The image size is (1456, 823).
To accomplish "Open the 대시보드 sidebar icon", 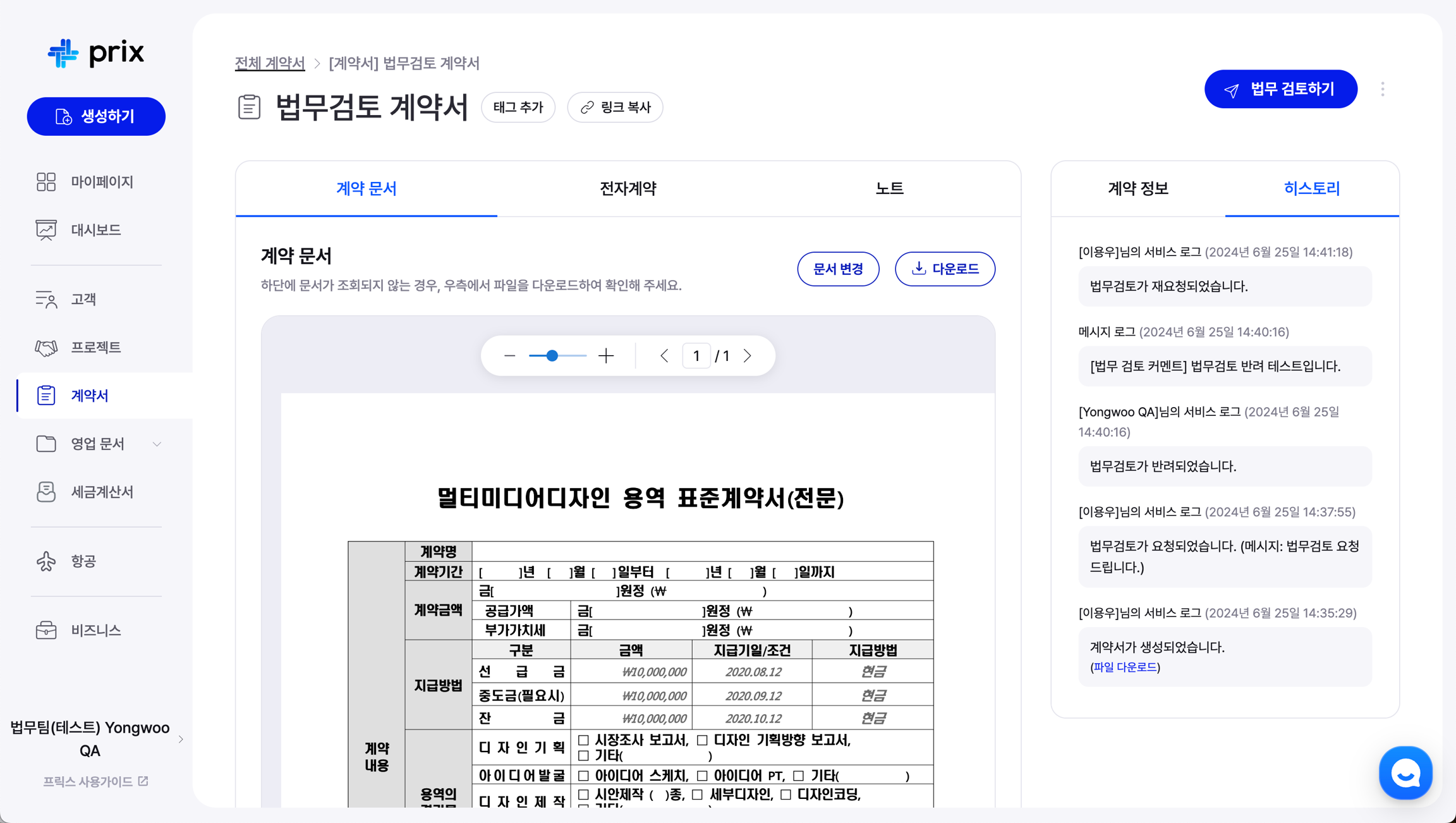I will pos(46,229).
